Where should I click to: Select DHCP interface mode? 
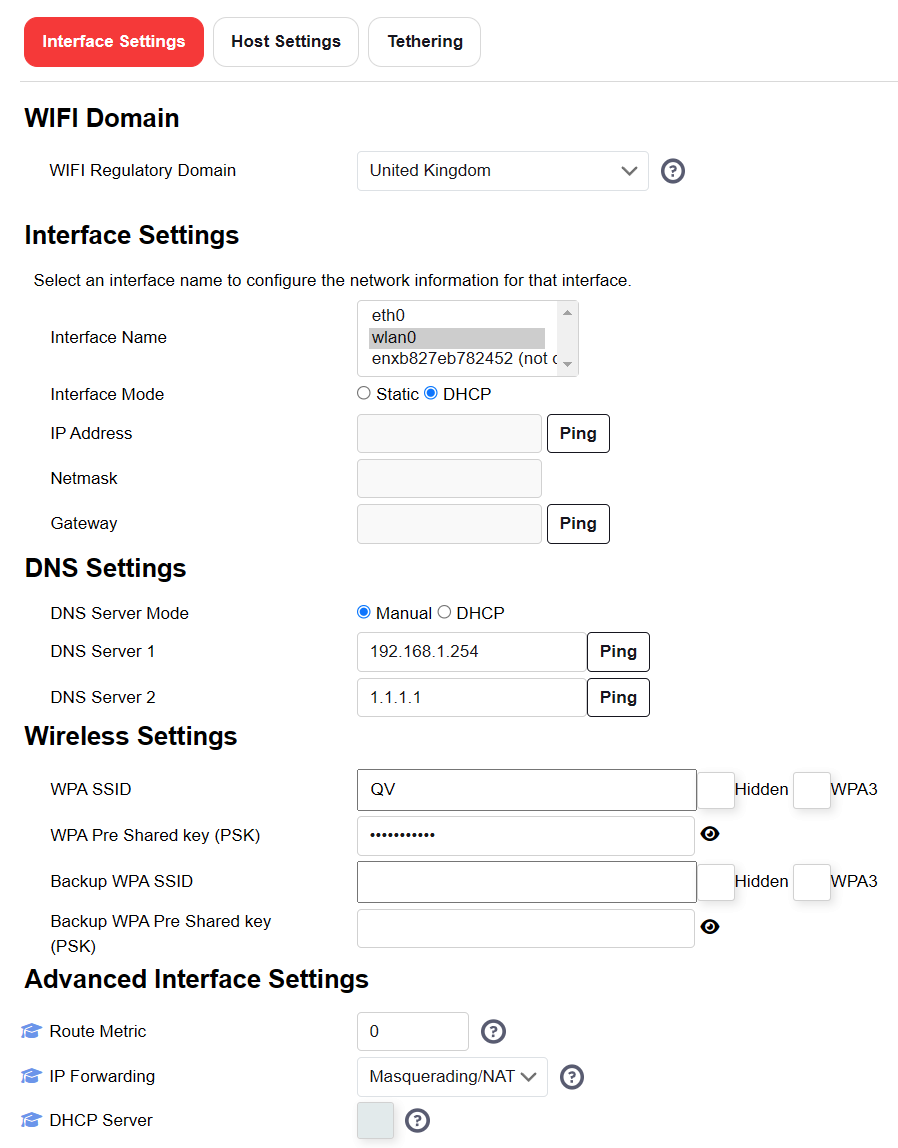pyautogui.click(x=431, y=393)
